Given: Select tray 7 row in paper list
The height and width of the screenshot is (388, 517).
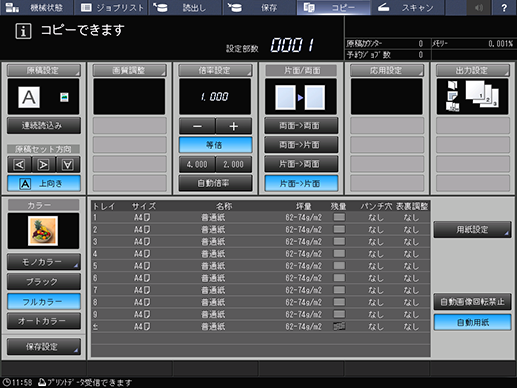Looking at the screenshot, I should click(260, 290).
